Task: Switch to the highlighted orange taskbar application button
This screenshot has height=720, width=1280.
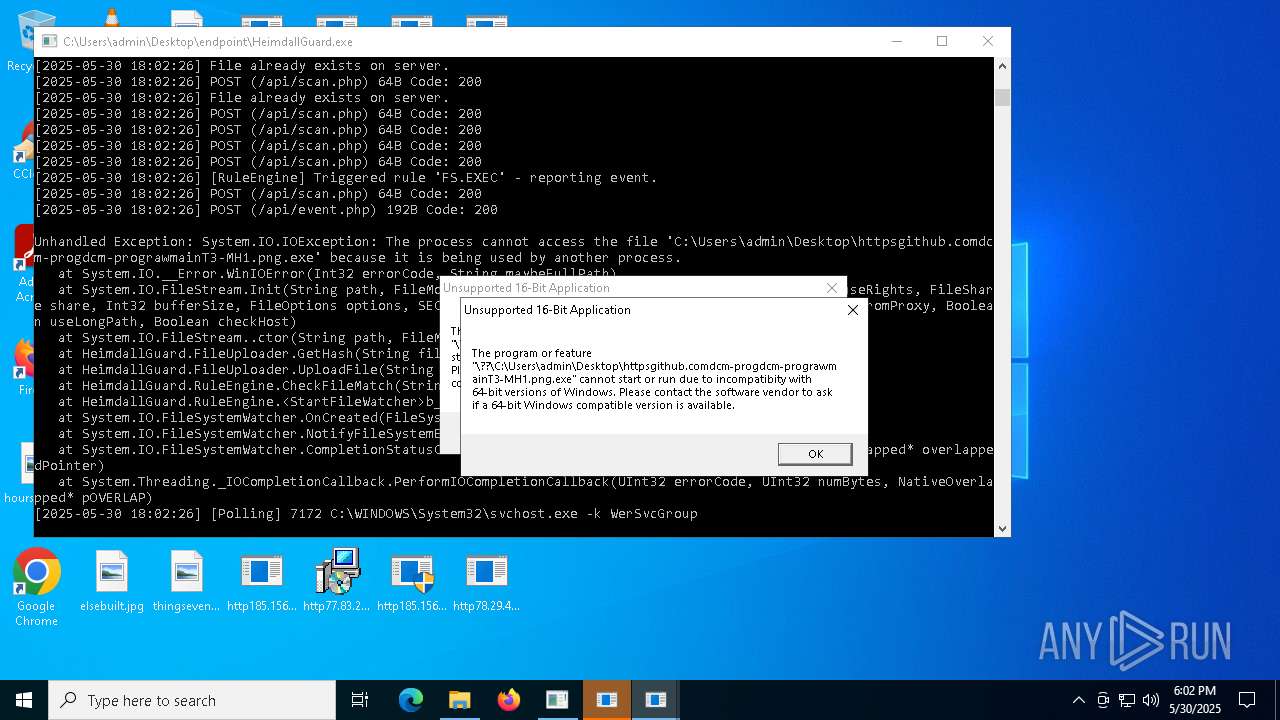Action: coord(606,700)
